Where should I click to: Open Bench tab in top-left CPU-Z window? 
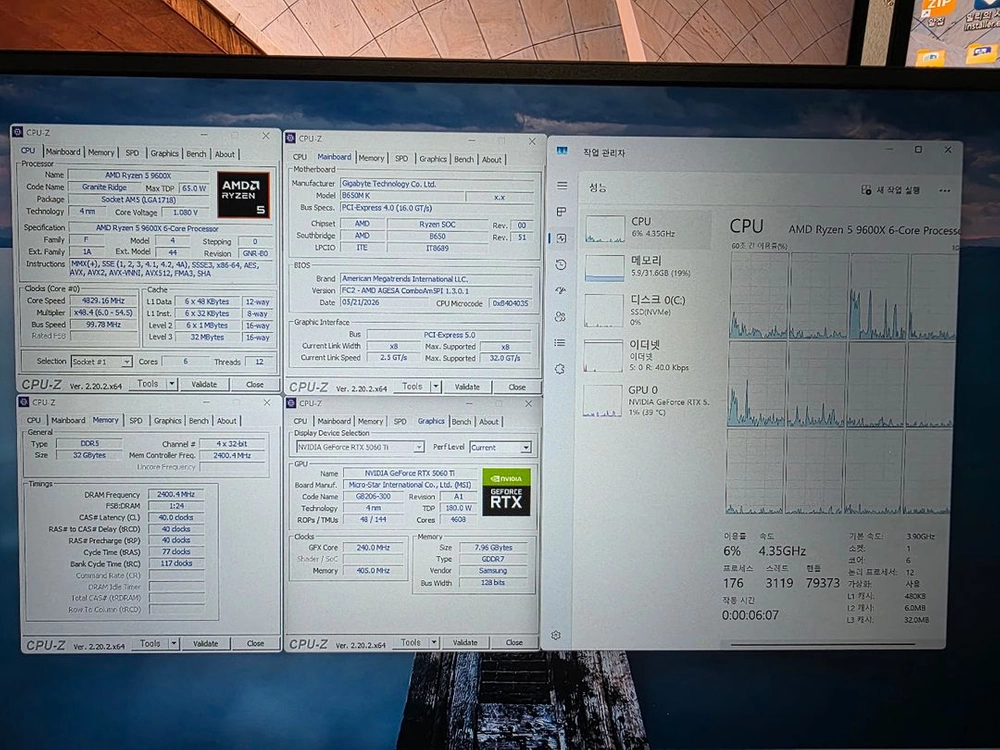pyautogui.click(x=196, y=154)
